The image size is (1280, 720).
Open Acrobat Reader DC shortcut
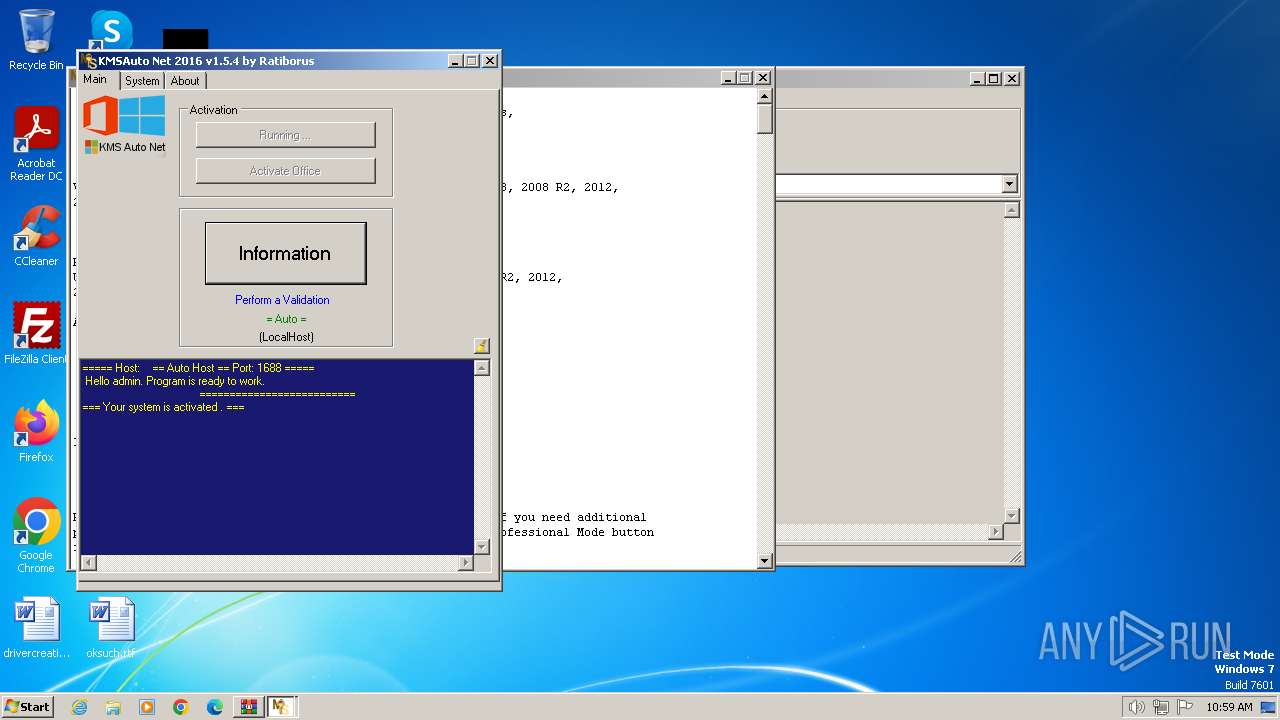tap(36, 145)
